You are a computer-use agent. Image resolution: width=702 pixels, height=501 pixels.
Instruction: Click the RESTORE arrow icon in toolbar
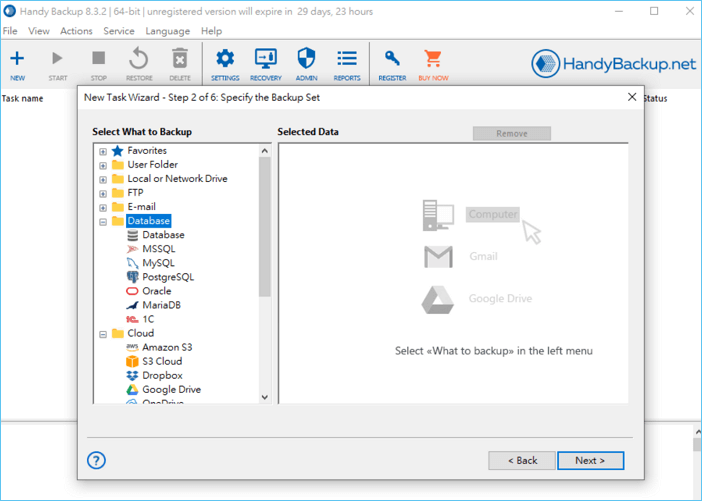click(139, 59)
